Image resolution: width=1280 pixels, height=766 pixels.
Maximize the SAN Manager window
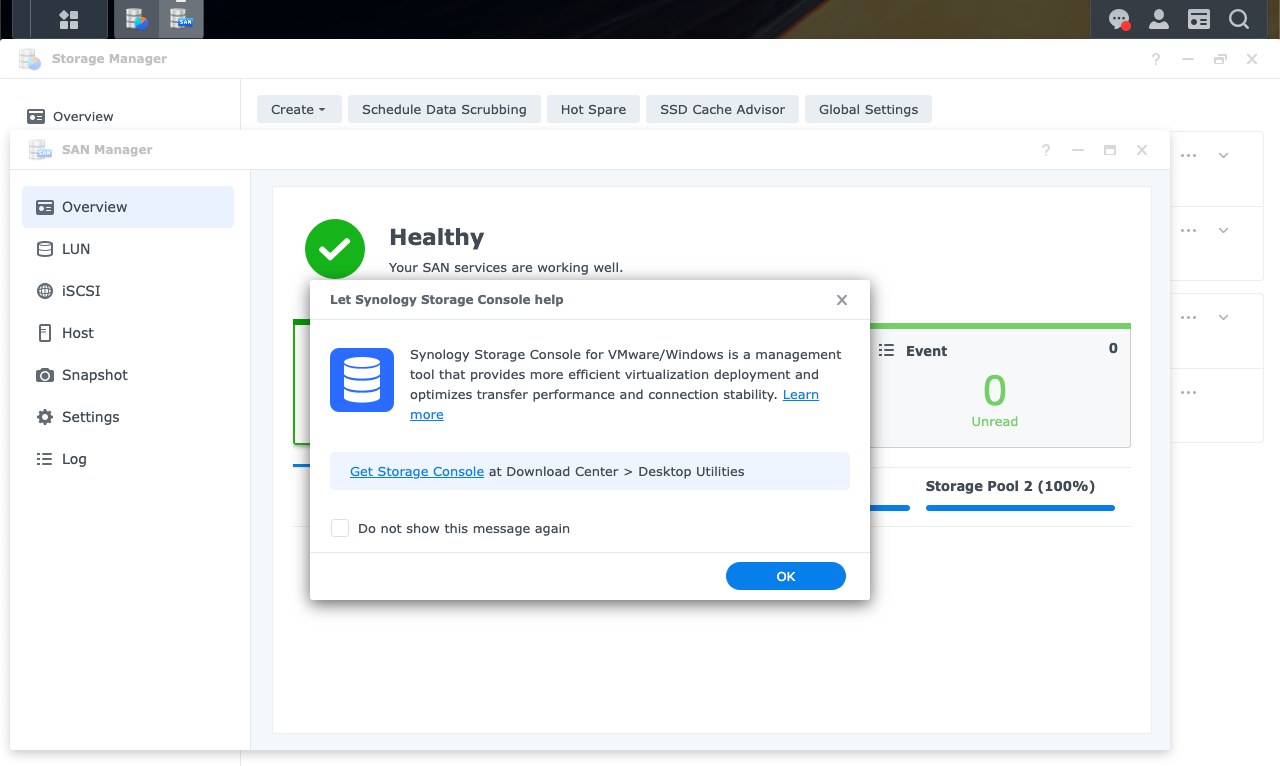(1110, 150)
